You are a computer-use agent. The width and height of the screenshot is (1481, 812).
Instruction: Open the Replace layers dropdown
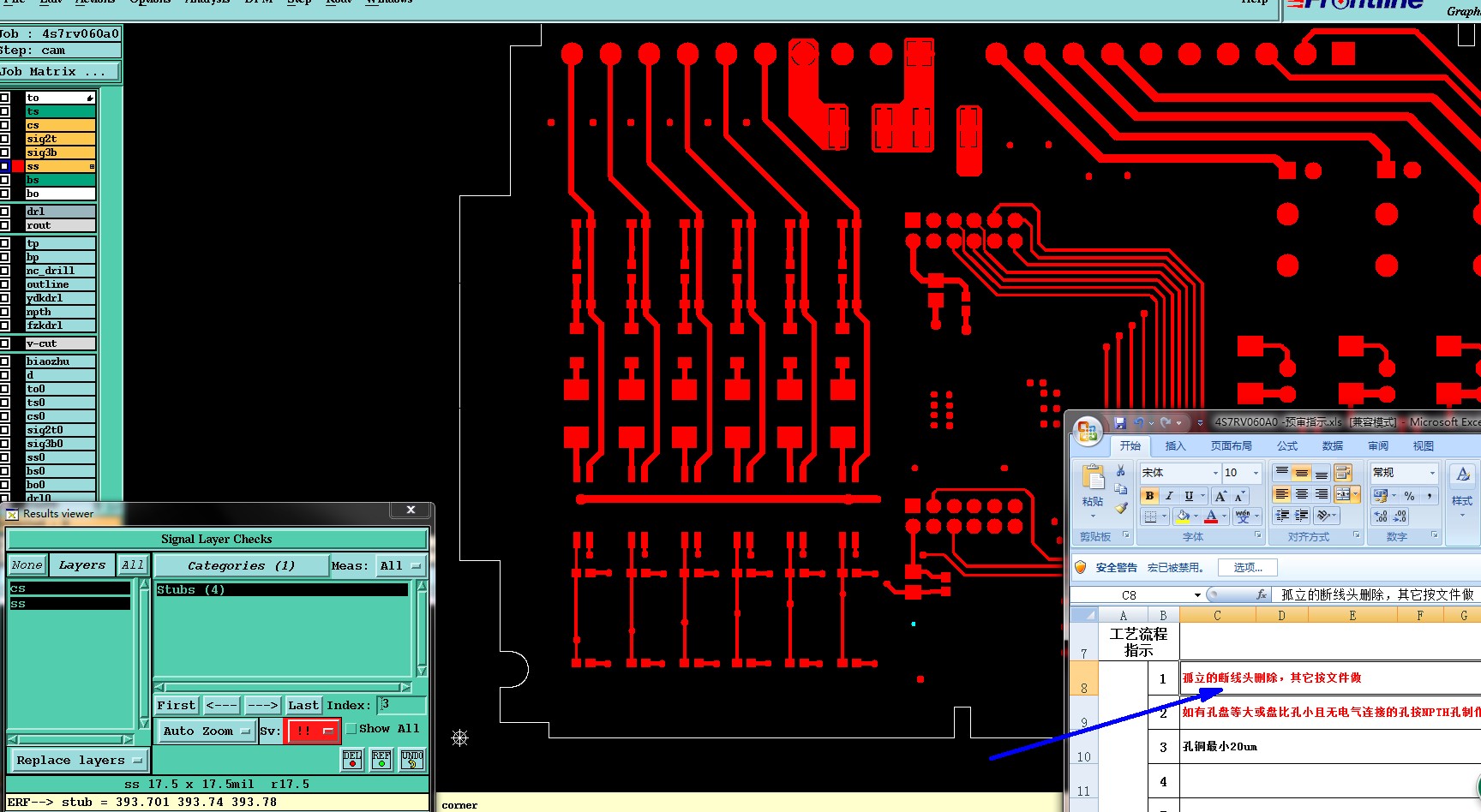(79, 760)
